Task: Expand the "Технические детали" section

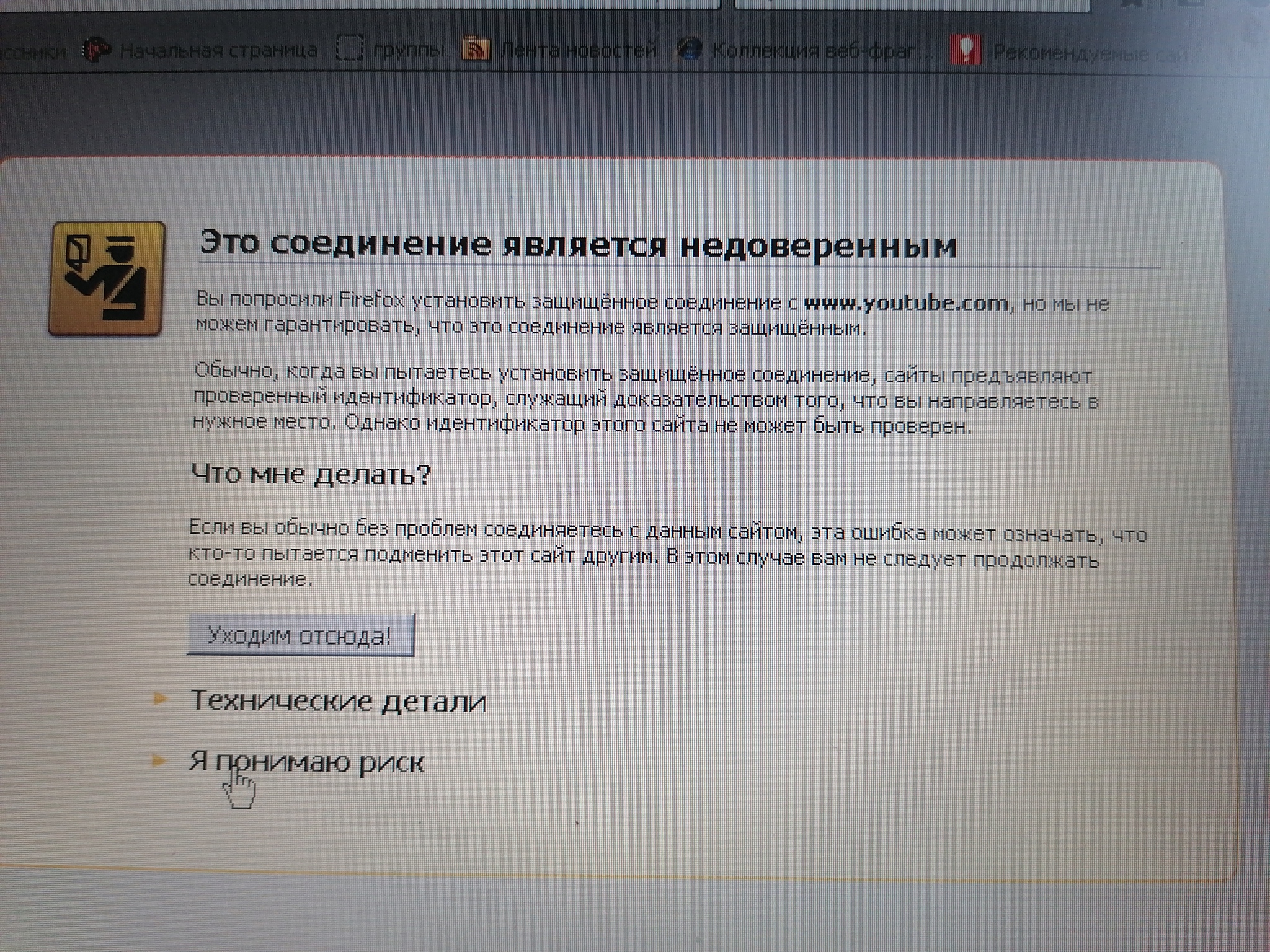Action: point(338,701)
